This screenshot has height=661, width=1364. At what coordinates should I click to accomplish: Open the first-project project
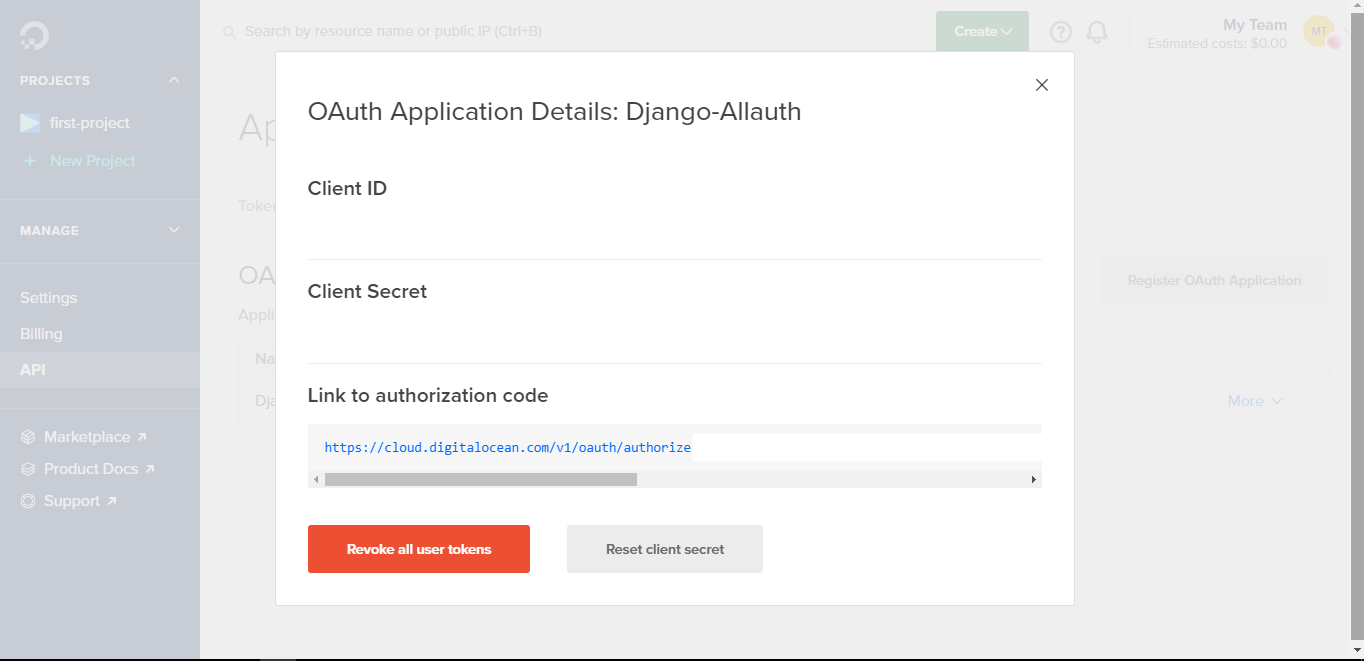coord(90,123)
